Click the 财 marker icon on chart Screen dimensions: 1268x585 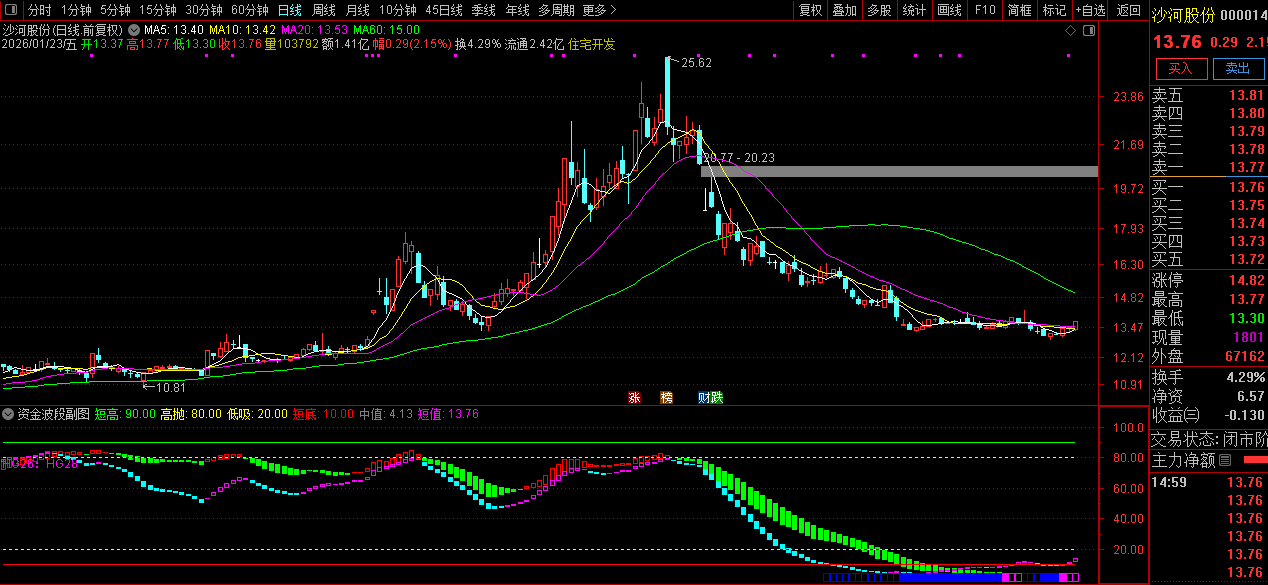pos(704,397)
